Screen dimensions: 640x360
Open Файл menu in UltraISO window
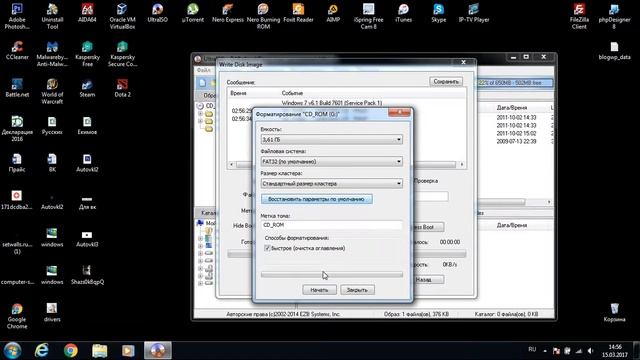tap(204, 70)
